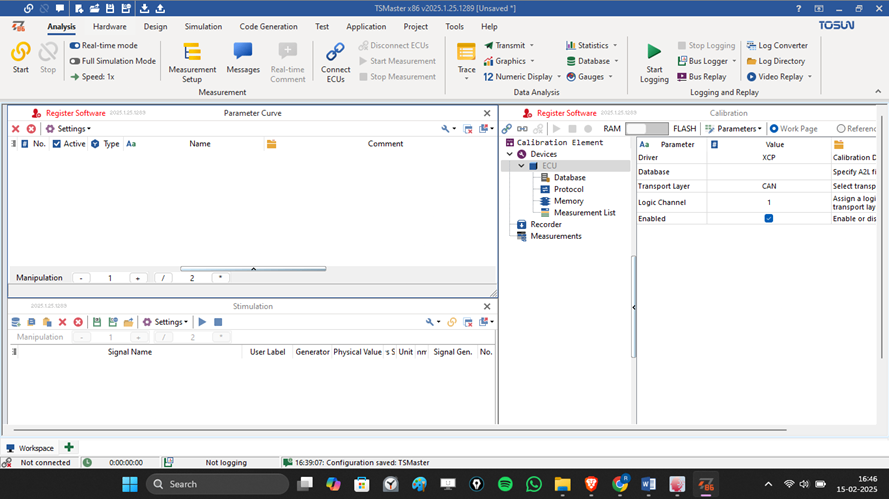Toggle Real-time mode switch

(74, 45)
